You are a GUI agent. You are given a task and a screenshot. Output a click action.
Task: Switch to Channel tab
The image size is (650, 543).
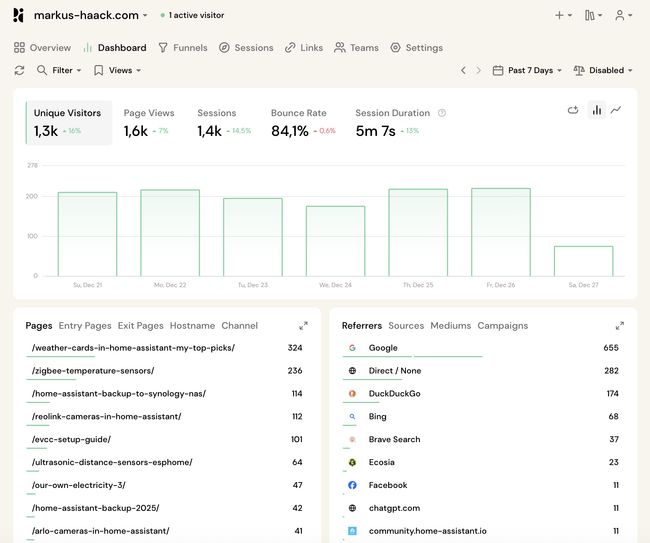click(240, 326)
